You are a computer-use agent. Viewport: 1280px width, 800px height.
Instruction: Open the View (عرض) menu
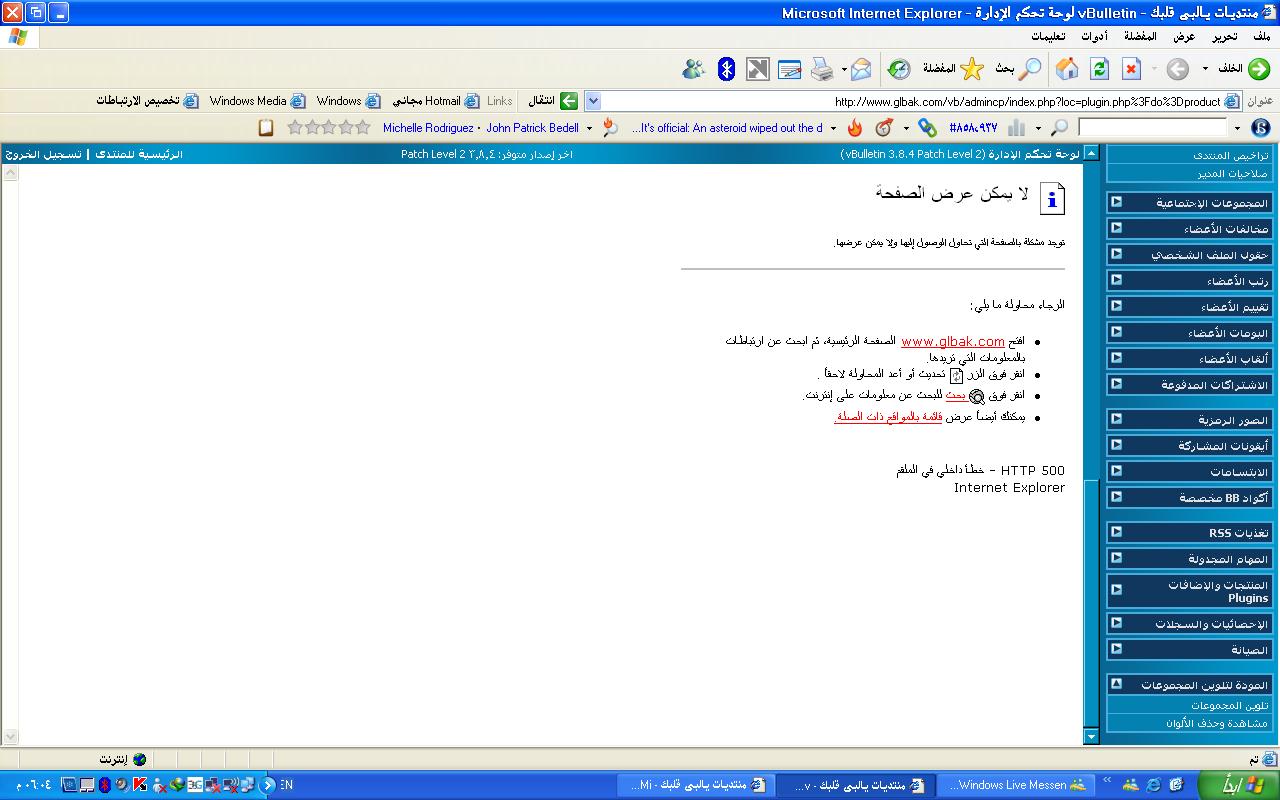[1184, 37]
